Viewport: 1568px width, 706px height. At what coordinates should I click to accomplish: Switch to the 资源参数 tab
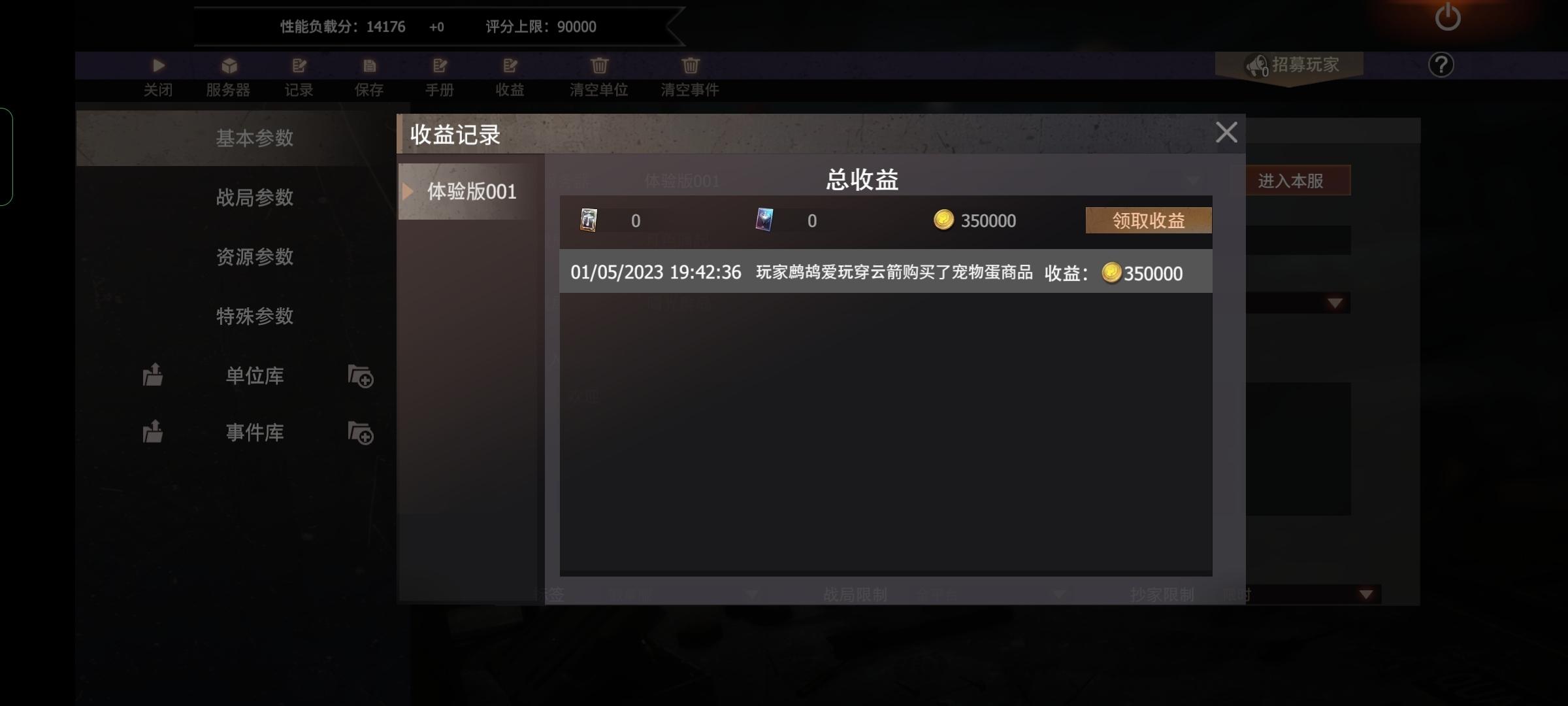click(x=255, y=257)
